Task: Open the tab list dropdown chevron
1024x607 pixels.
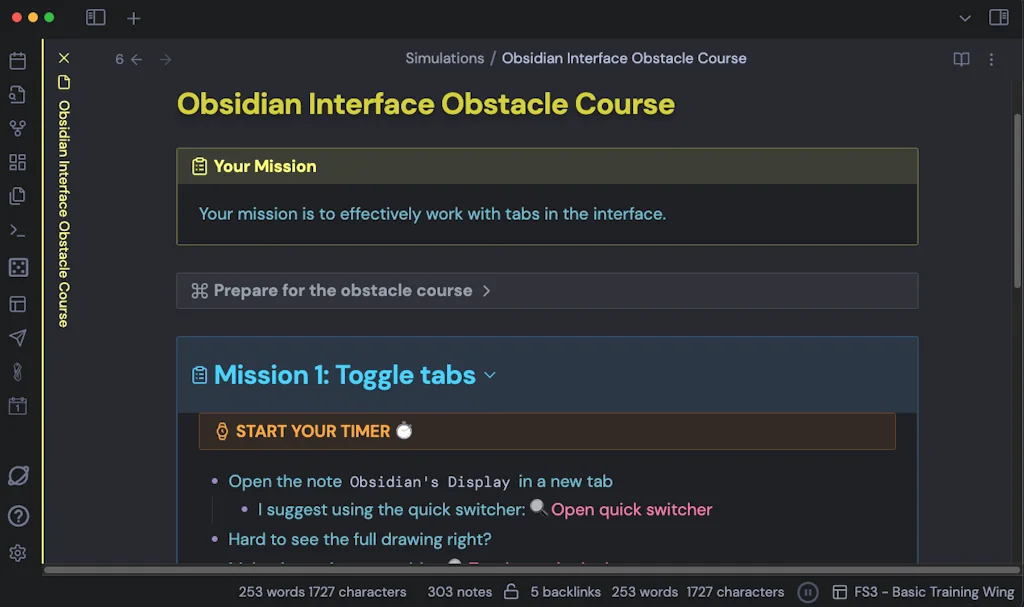Action: [963, 18]
